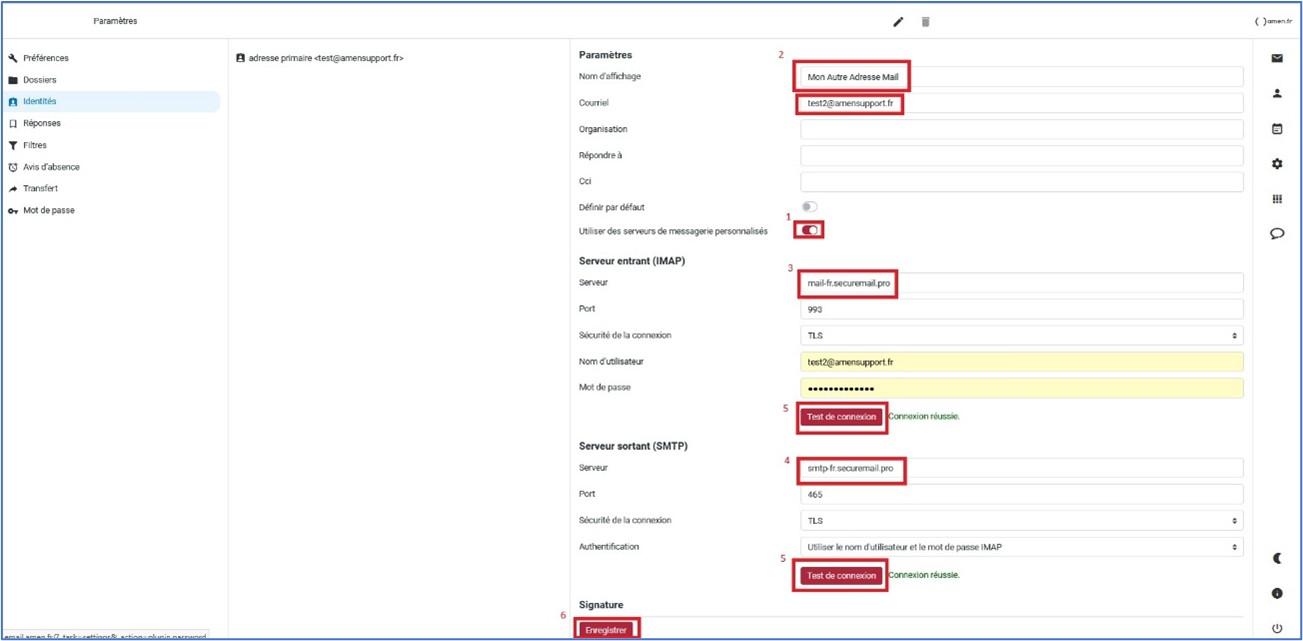Click the Enregistrer button

(606, 630)
